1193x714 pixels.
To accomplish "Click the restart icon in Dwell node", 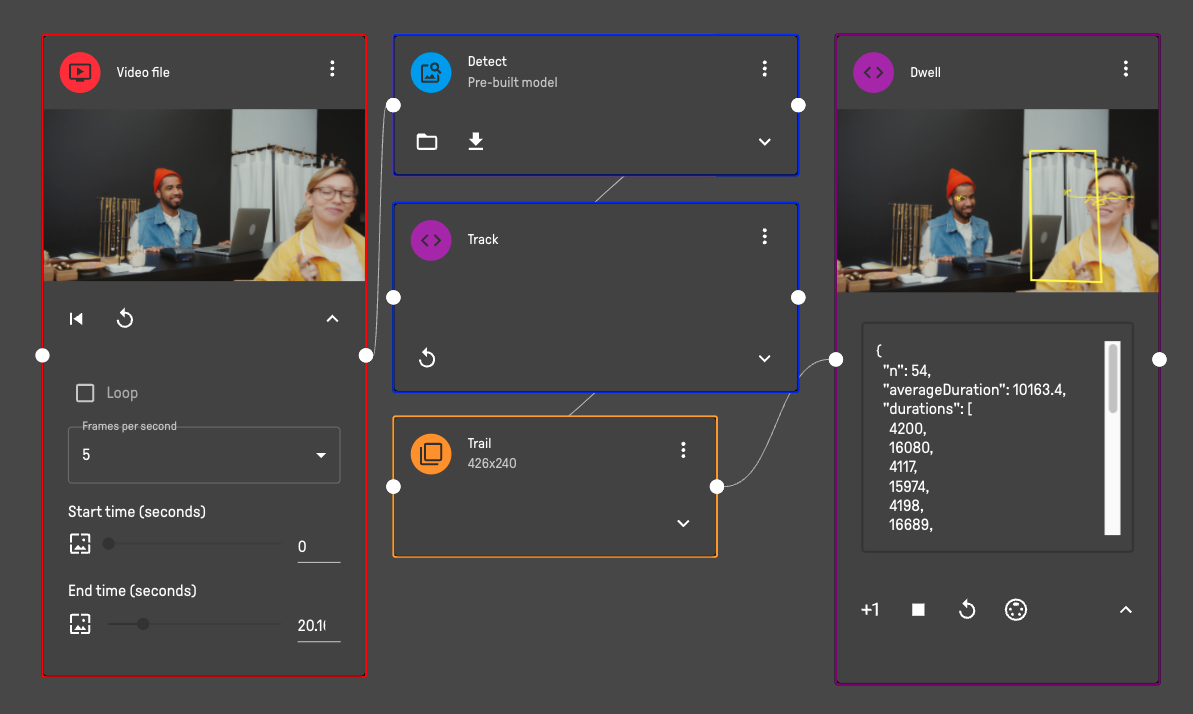I will click(967, 610).
